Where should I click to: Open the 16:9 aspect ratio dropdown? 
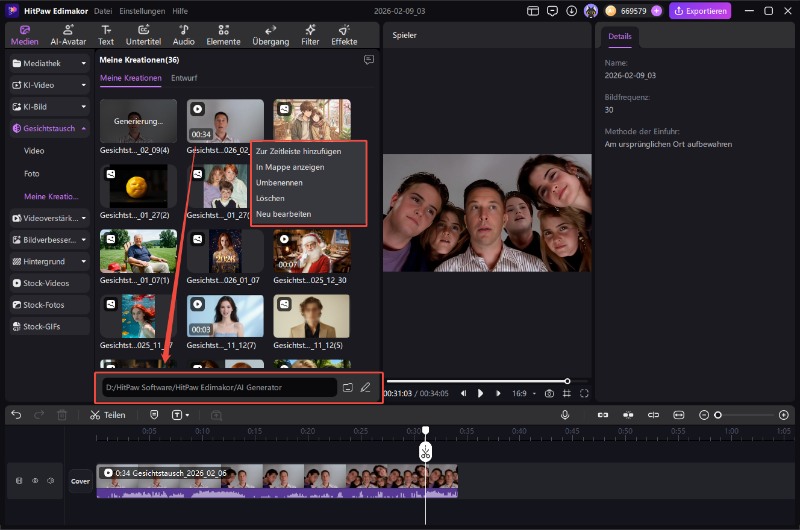(524, 393)
